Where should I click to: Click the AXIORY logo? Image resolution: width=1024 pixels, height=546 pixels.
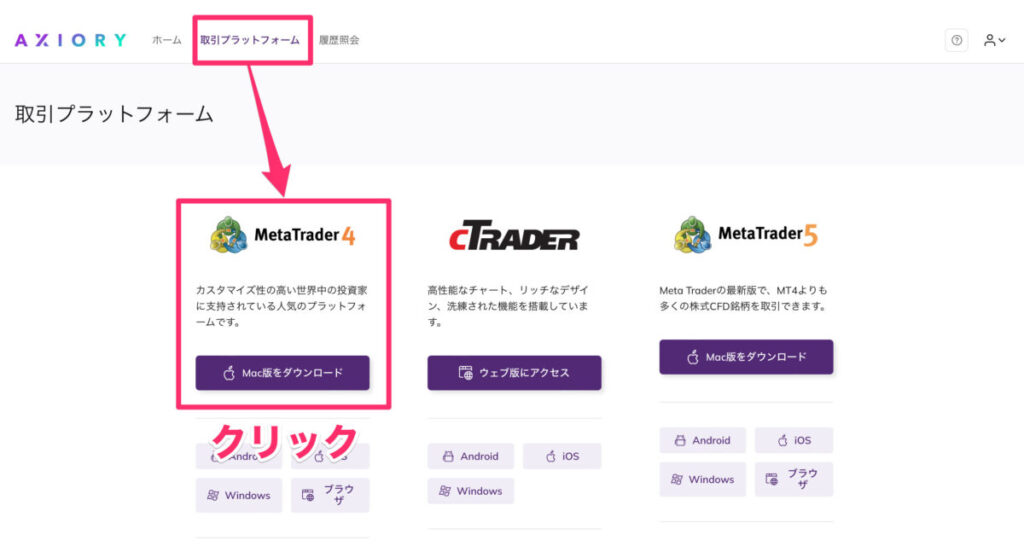(x=71, y=40)
